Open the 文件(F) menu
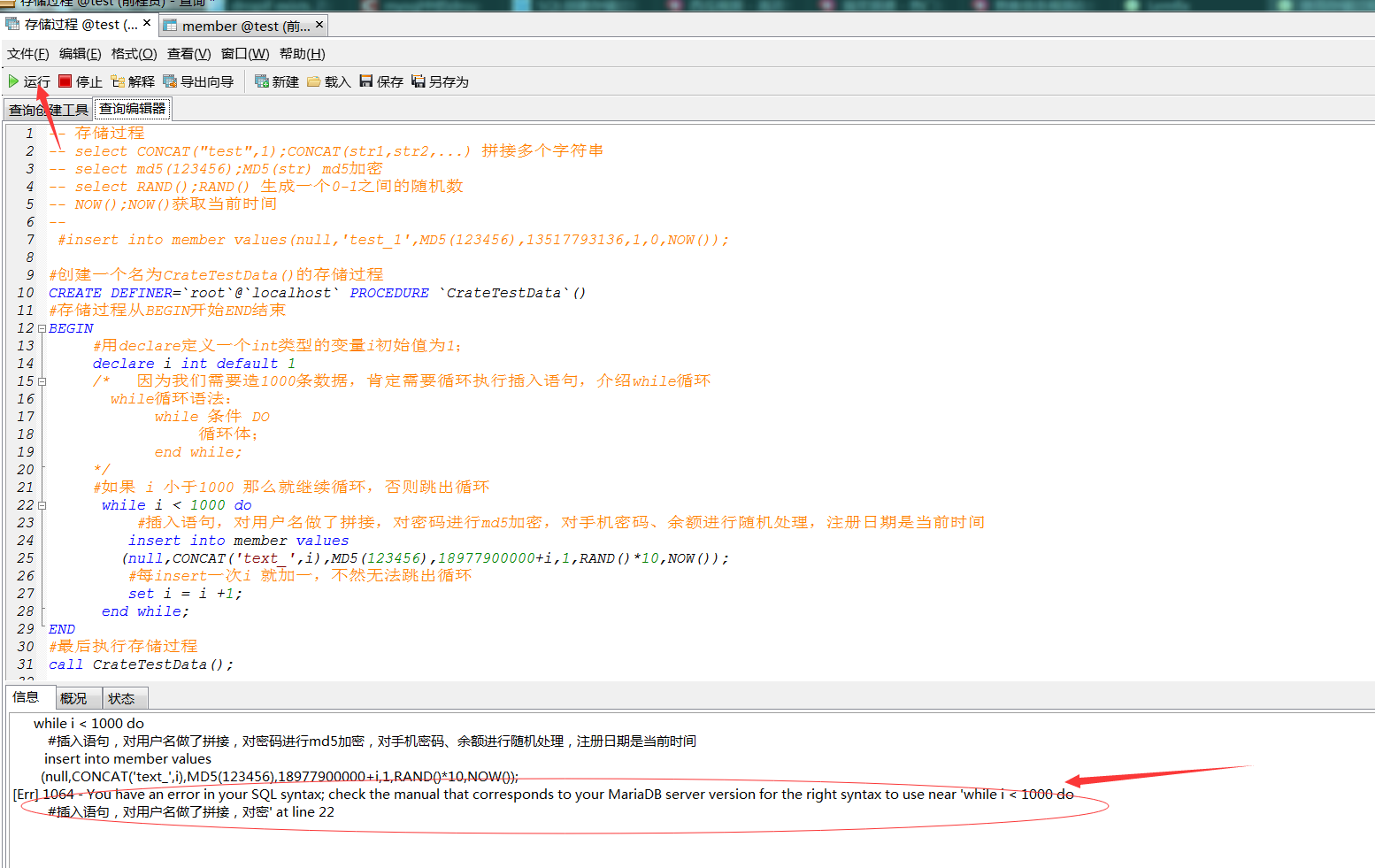The image size is (1375, 868). pos(27,54)
